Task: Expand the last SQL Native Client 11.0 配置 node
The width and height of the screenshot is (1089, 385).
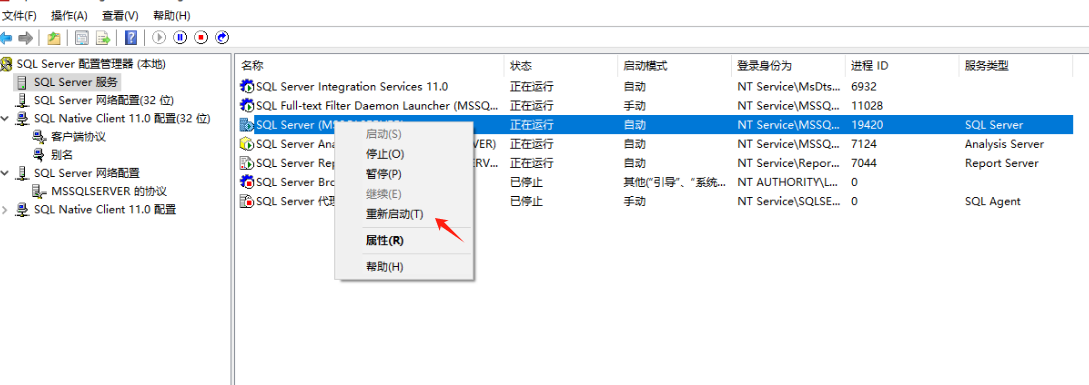Action: pyautogui.click(x=6, y=209)
